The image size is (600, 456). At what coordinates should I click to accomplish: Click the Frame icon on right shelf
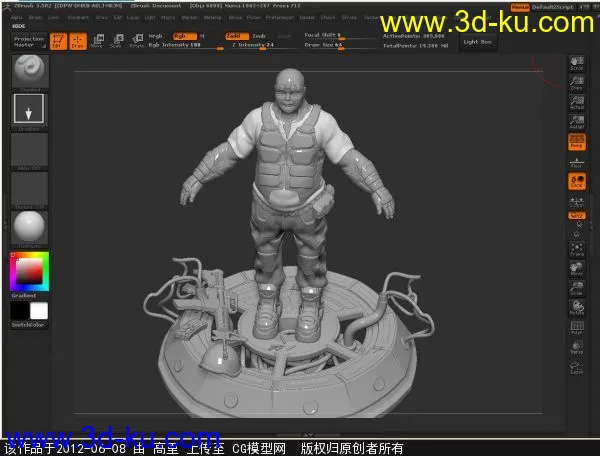pos(577,249)
